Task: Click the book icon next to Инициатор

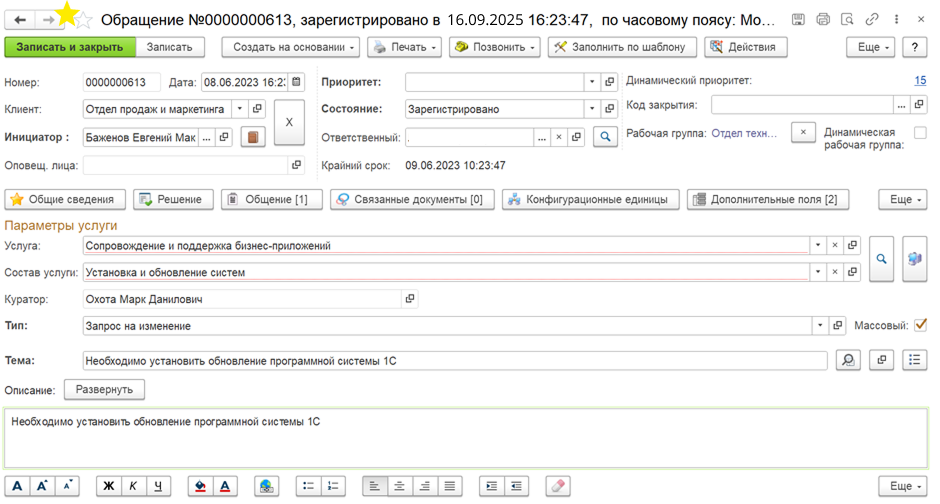Action: 253,137
